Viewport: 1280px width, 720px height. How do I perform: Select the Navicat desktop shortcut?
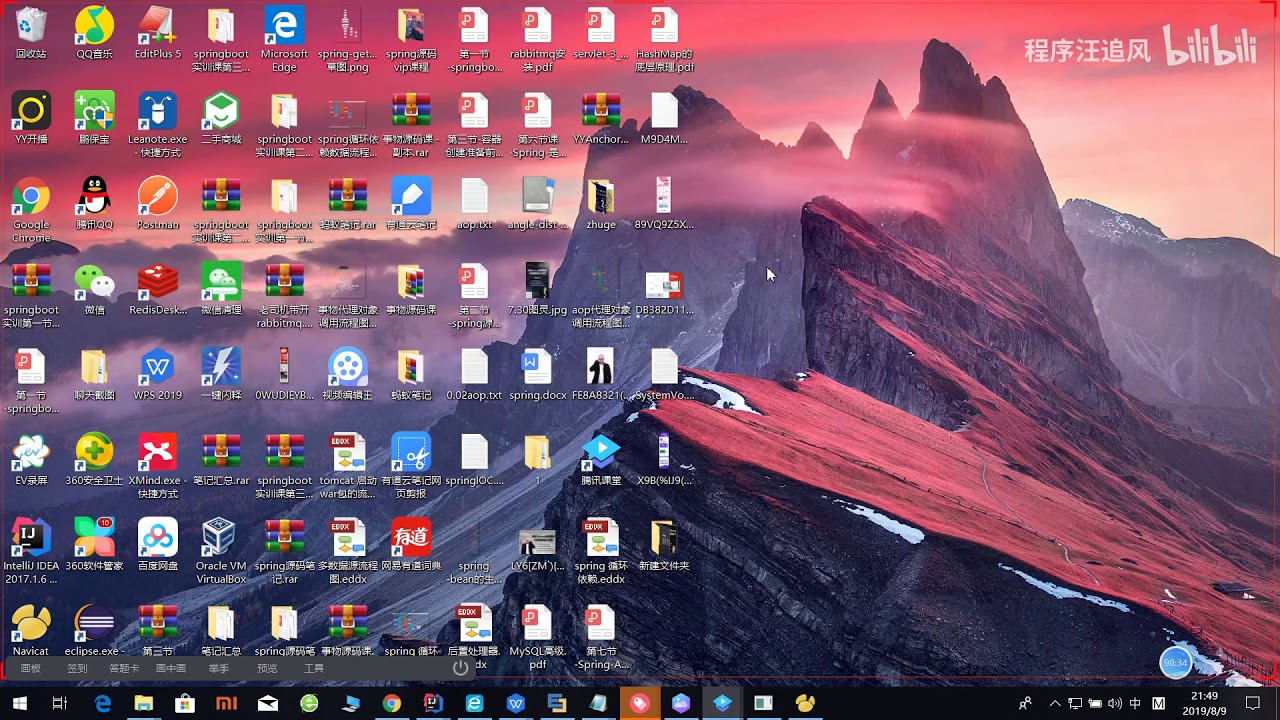click(31, 629)
